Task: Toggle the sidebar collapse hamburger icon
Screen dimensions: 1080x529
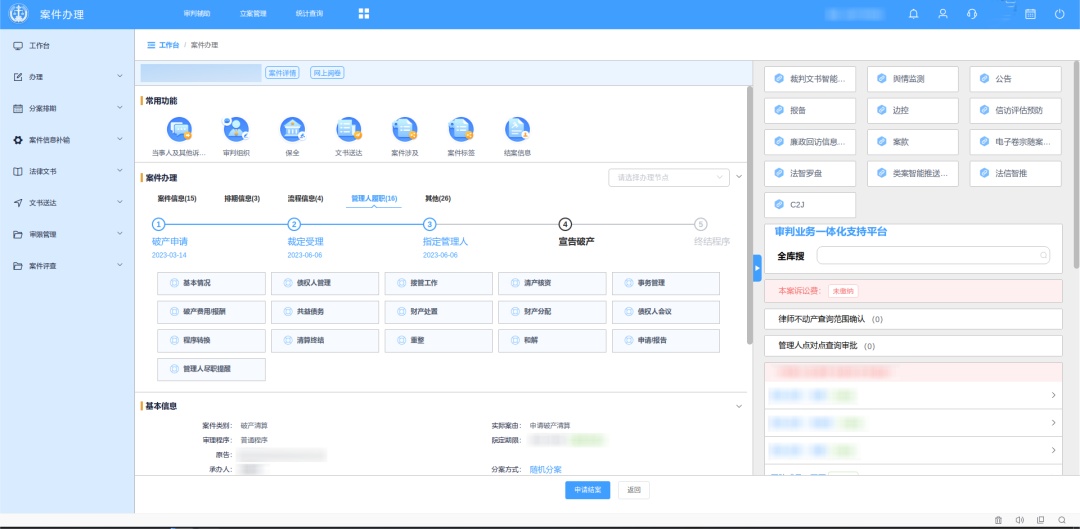Action: [151, 46]
